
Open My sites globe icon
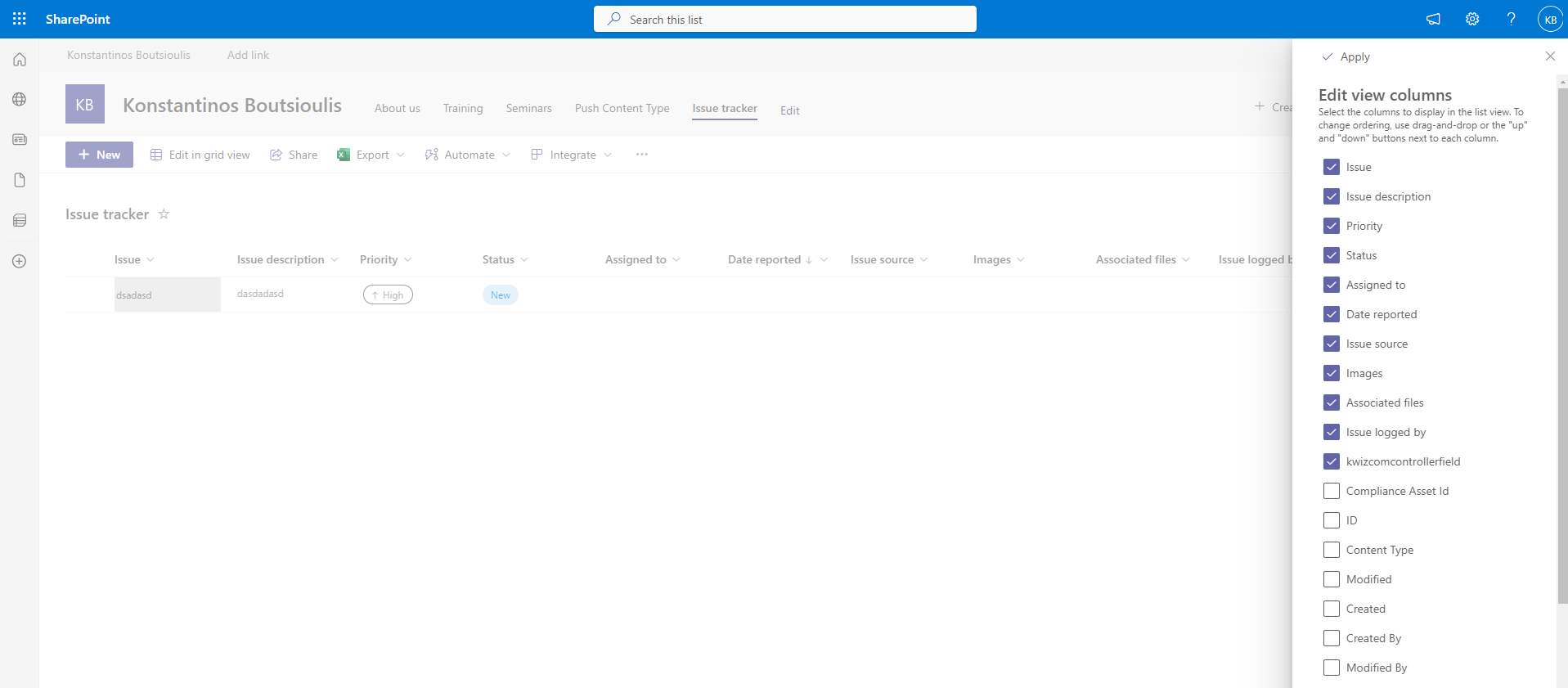[x=20, y=100]
